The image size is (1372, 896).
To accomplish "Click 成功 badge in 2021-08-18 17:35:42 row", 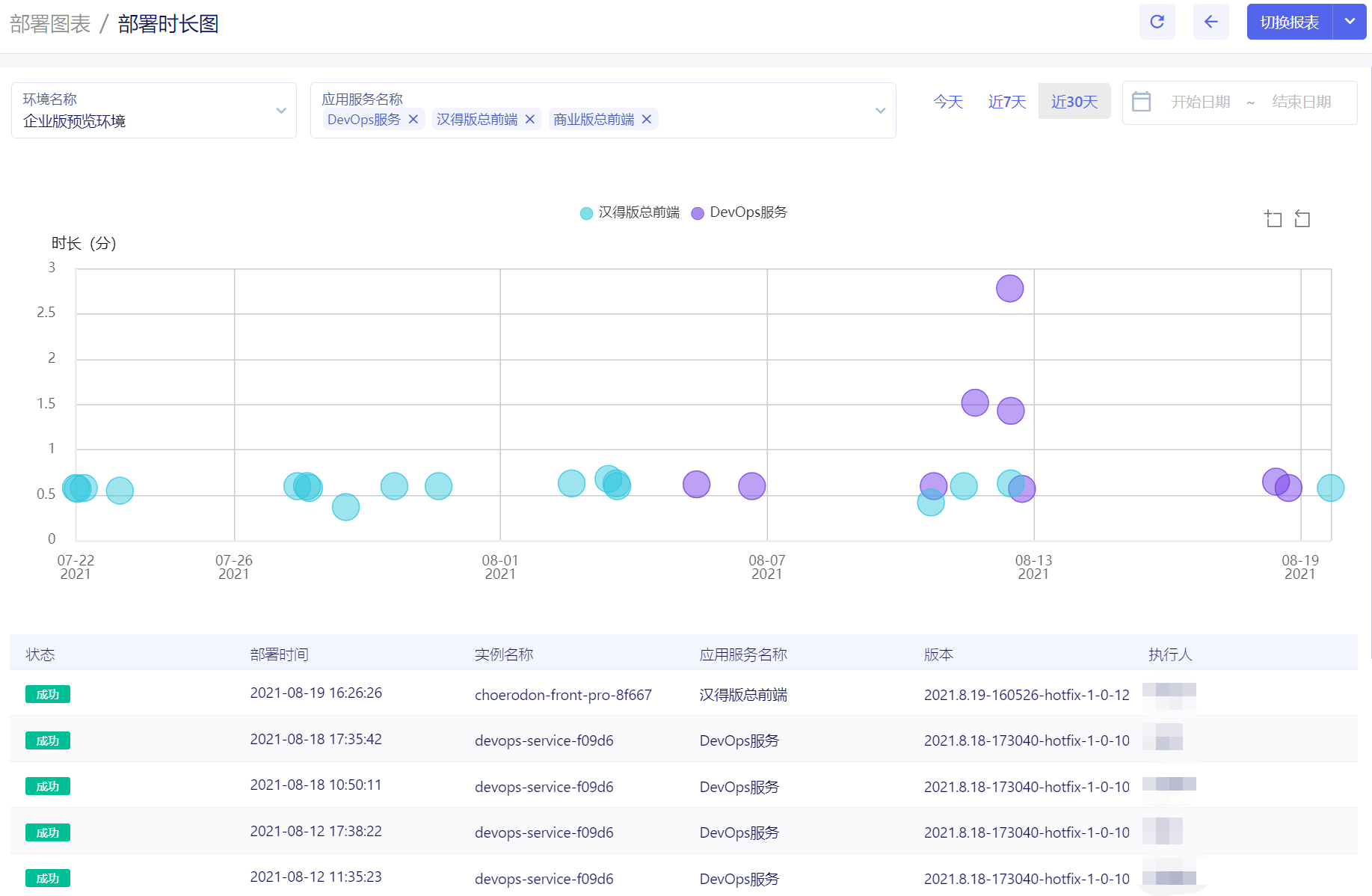I will coord(48,740).
